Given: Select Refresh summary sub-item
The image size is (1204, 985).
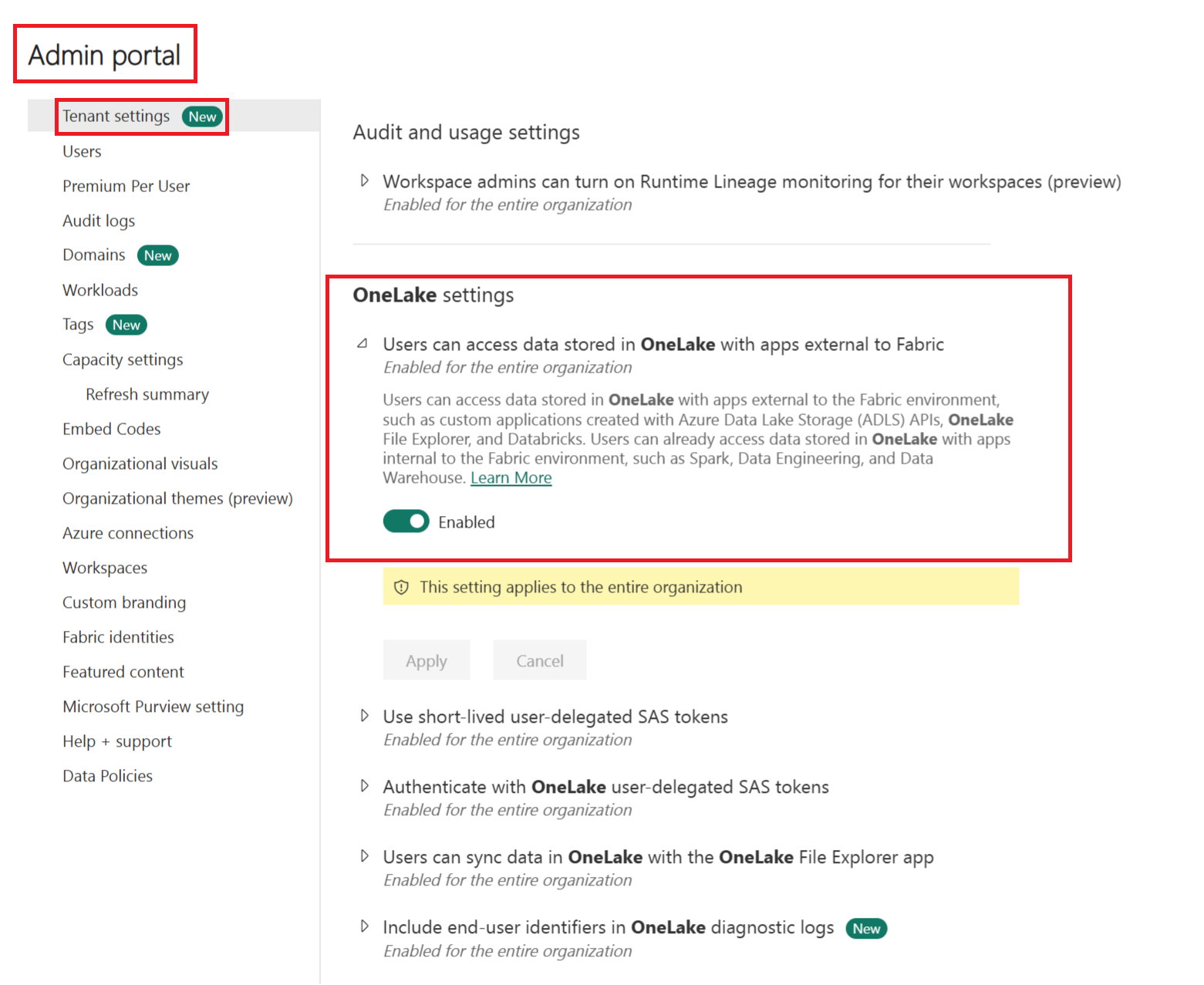Looking at the screenshot, I should tap(147, 394).
